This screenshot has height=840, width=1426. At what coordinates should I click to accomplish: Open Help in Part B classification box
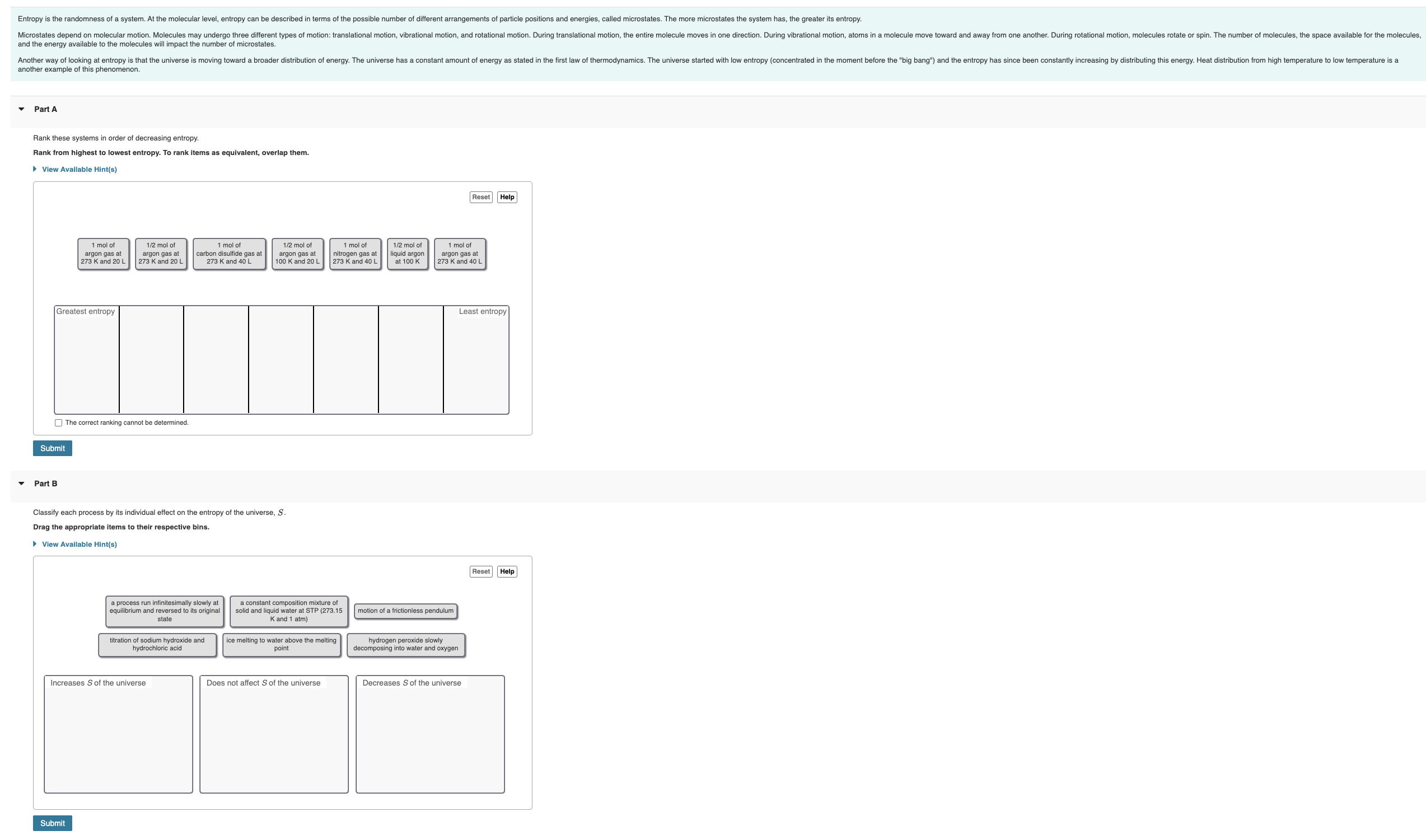[x=507, y=571]
